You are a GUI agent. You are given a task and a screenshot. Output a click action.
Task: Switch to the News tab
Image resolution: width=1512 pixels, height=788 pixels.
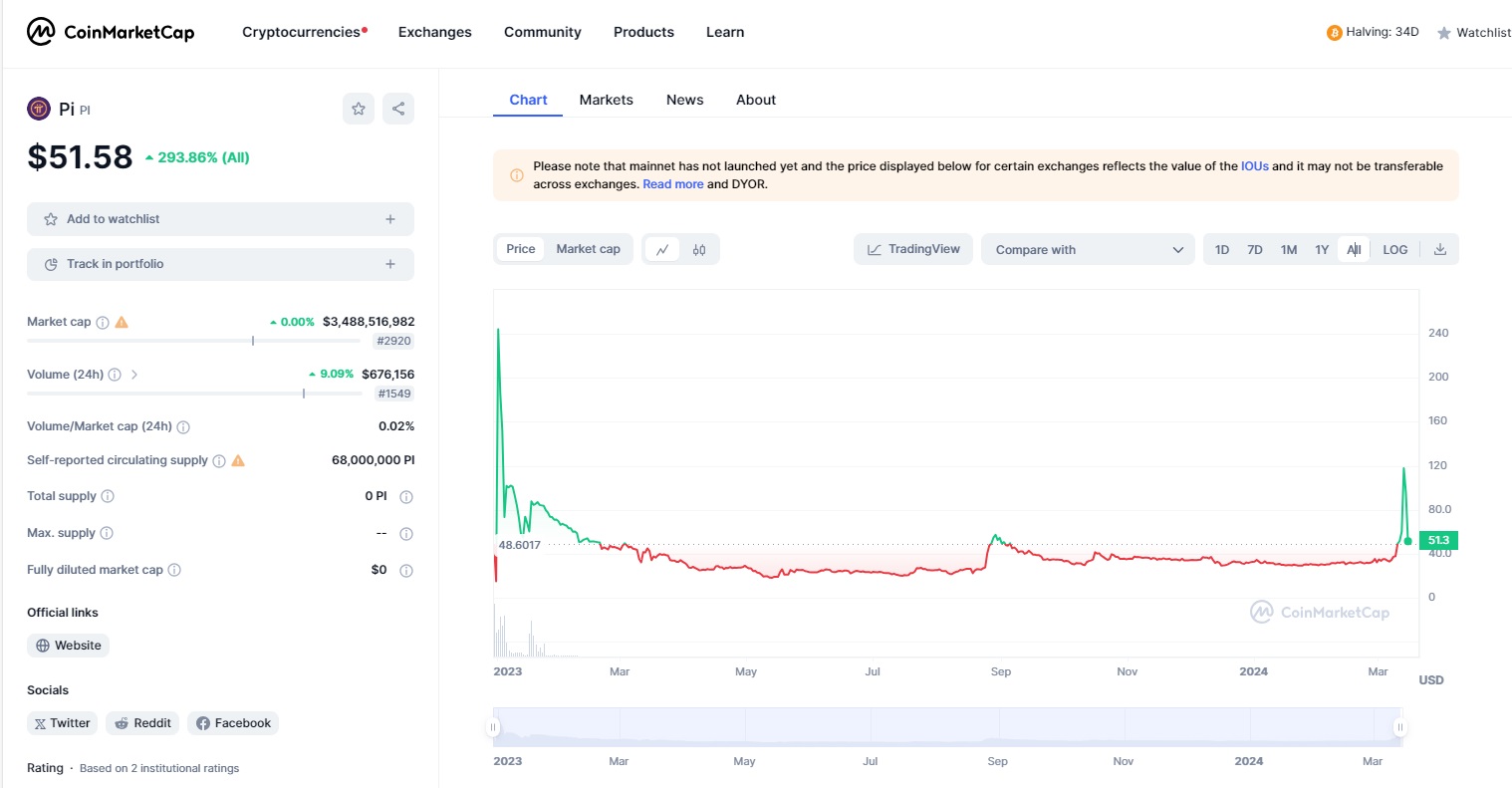[685, 100]
